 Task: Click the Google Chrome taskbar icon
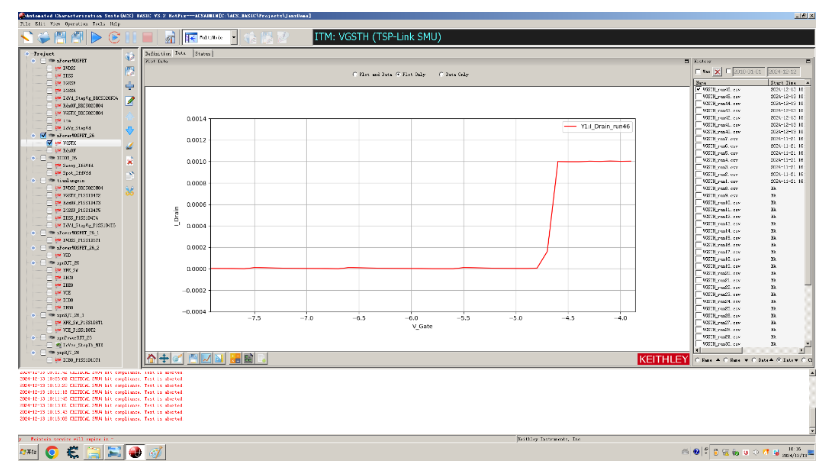(52, 452)
